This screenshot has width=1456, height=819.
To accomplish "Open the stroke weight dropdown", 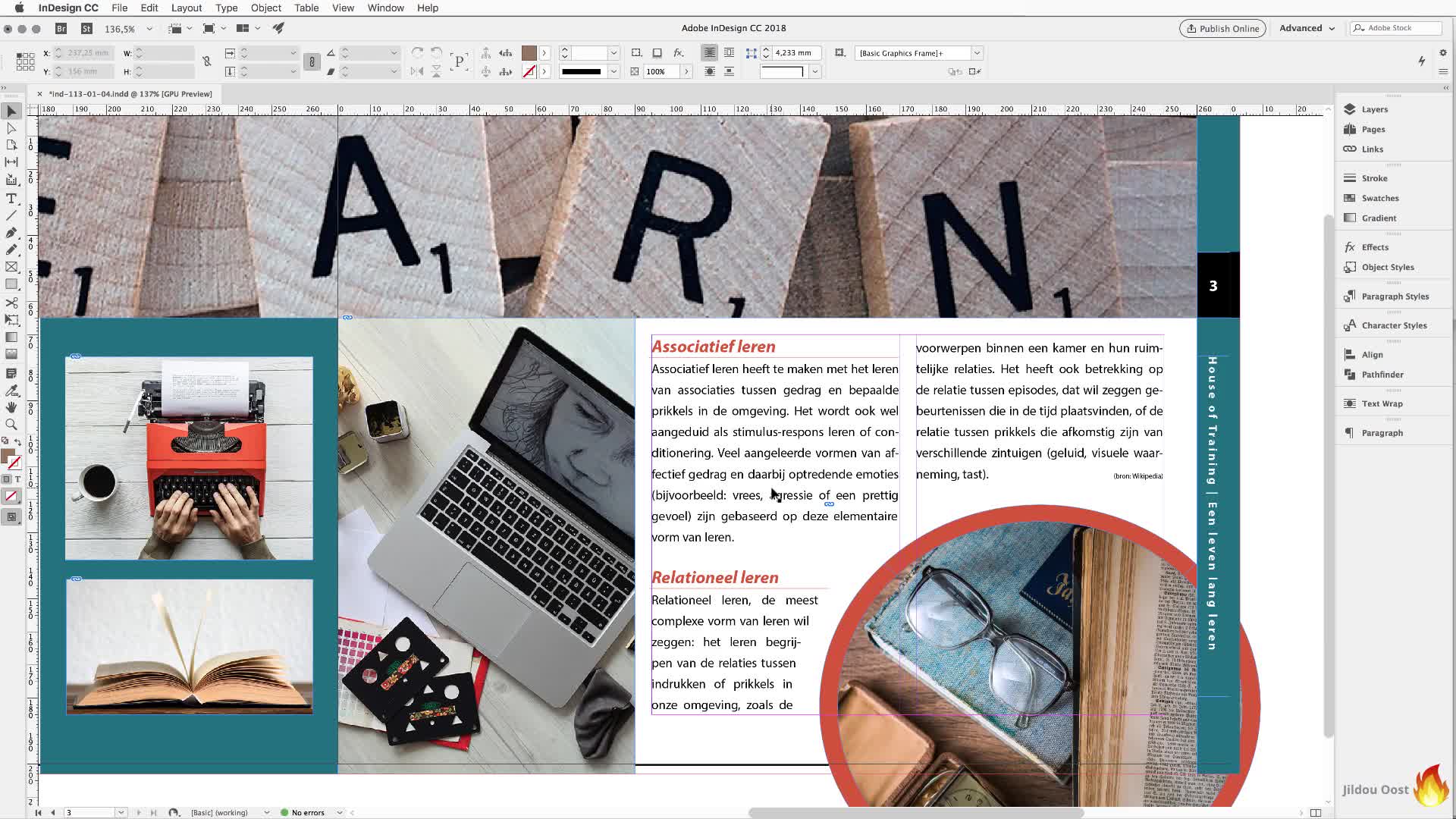I will 613,53.
